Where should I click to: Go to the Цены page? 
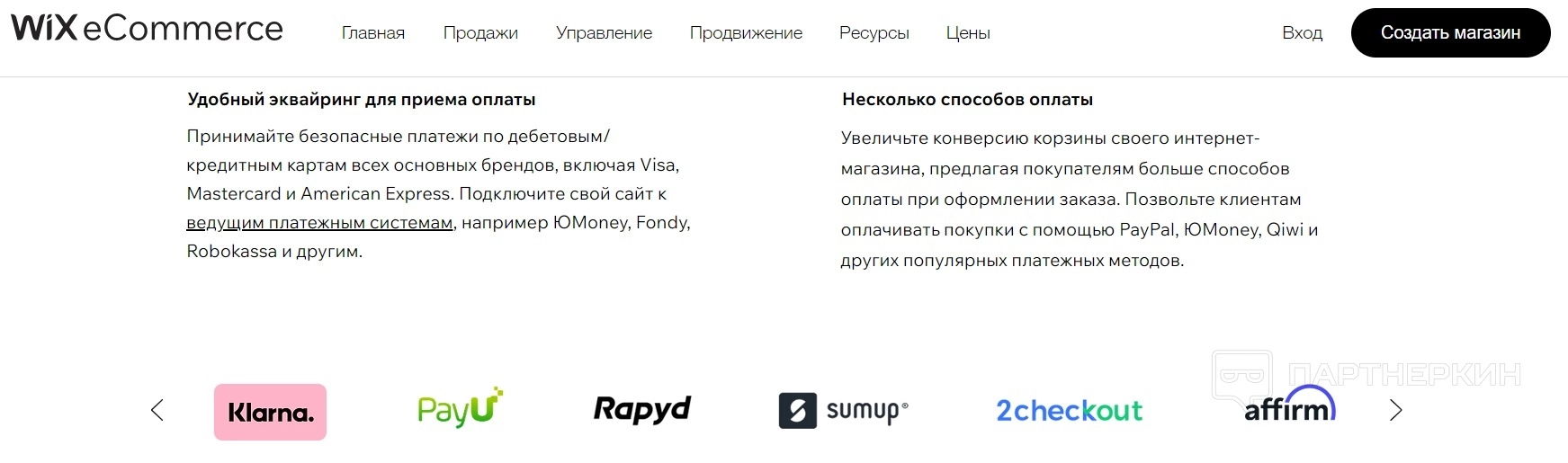click(968, 33)
